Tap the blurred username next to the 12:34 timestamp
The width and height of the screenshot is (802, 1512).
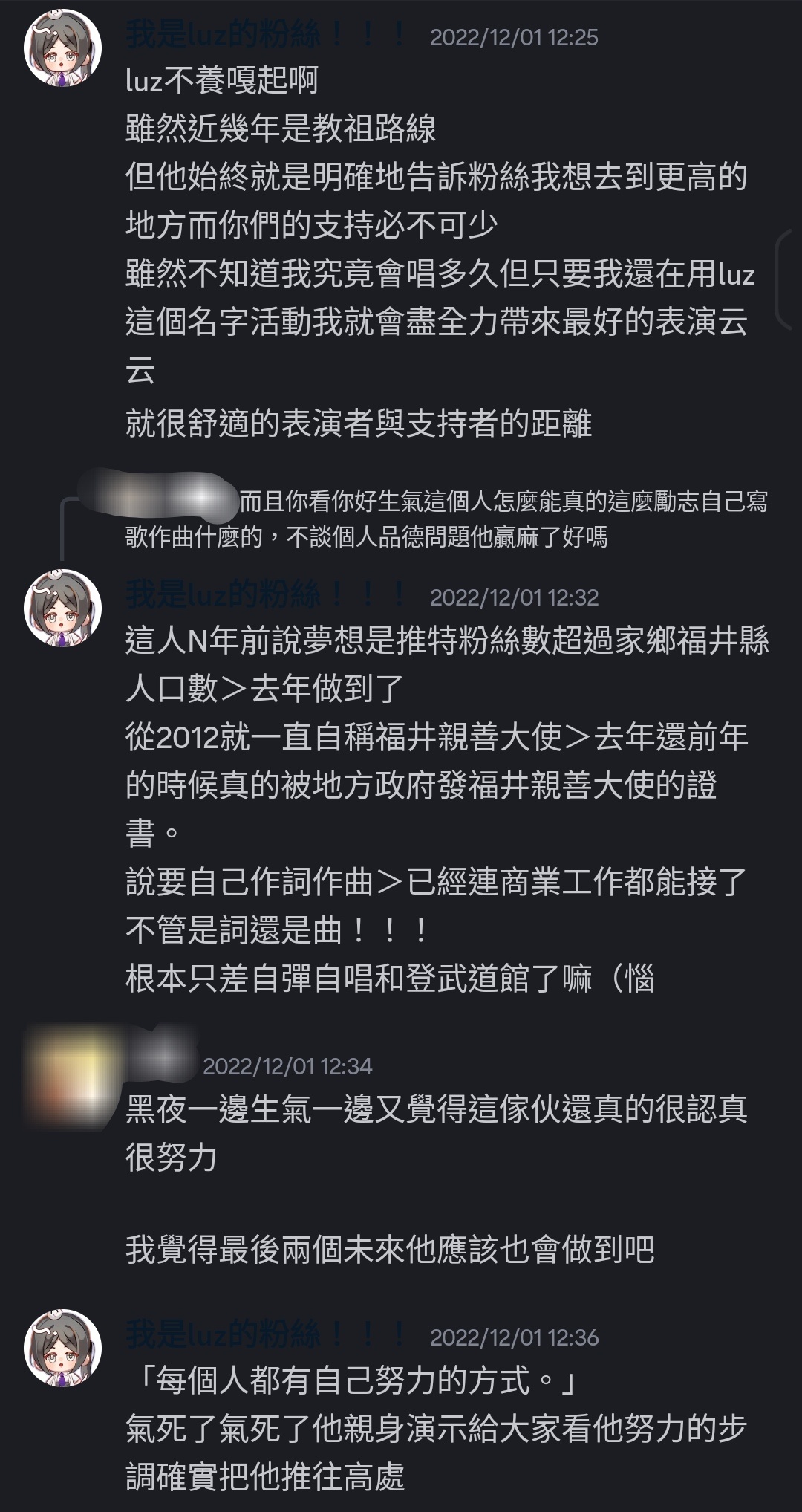pyautogui.click(x=163, y=1057)
